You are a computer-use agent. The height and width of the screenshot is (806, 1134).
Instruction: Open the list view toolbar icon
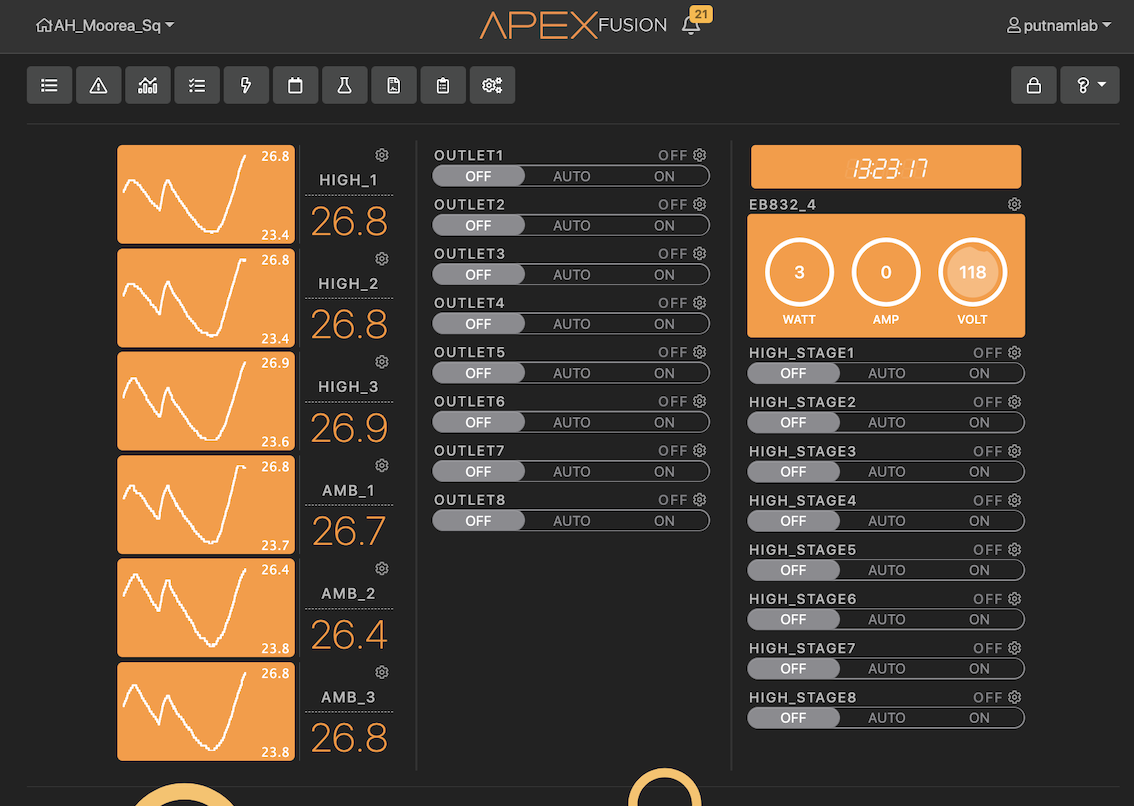coord(49,85)
